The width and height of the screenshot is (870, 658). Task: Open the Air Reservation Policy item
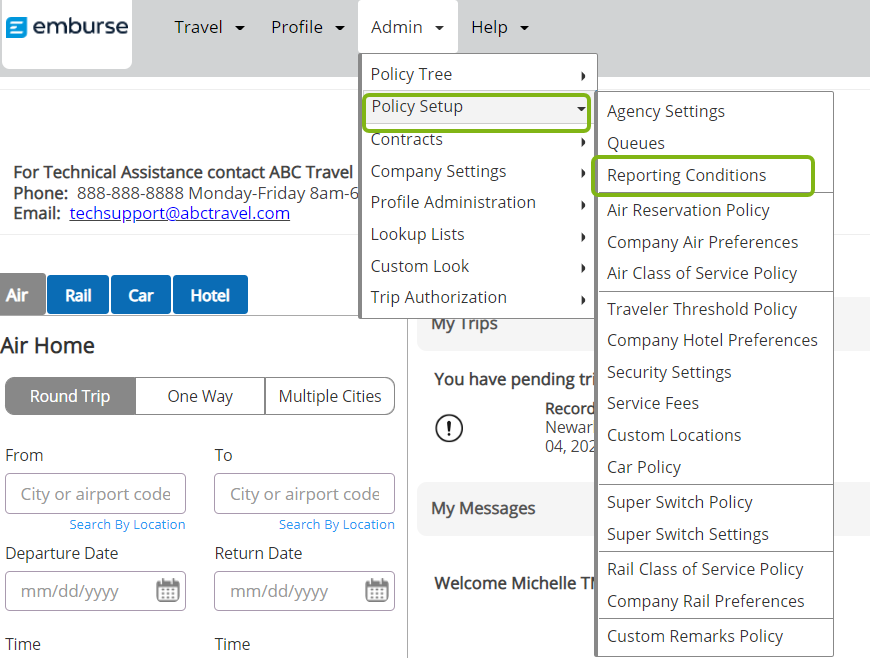pos(688,210)
